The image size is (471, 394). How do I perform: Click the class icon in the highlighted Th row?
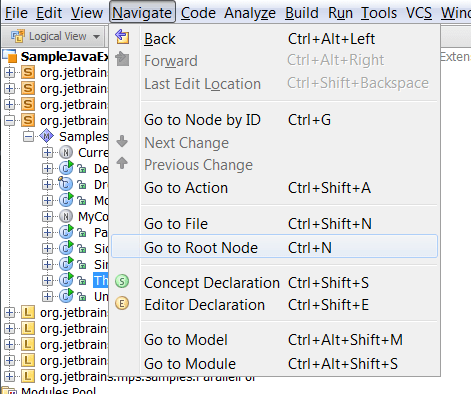(x=66, y=280)
